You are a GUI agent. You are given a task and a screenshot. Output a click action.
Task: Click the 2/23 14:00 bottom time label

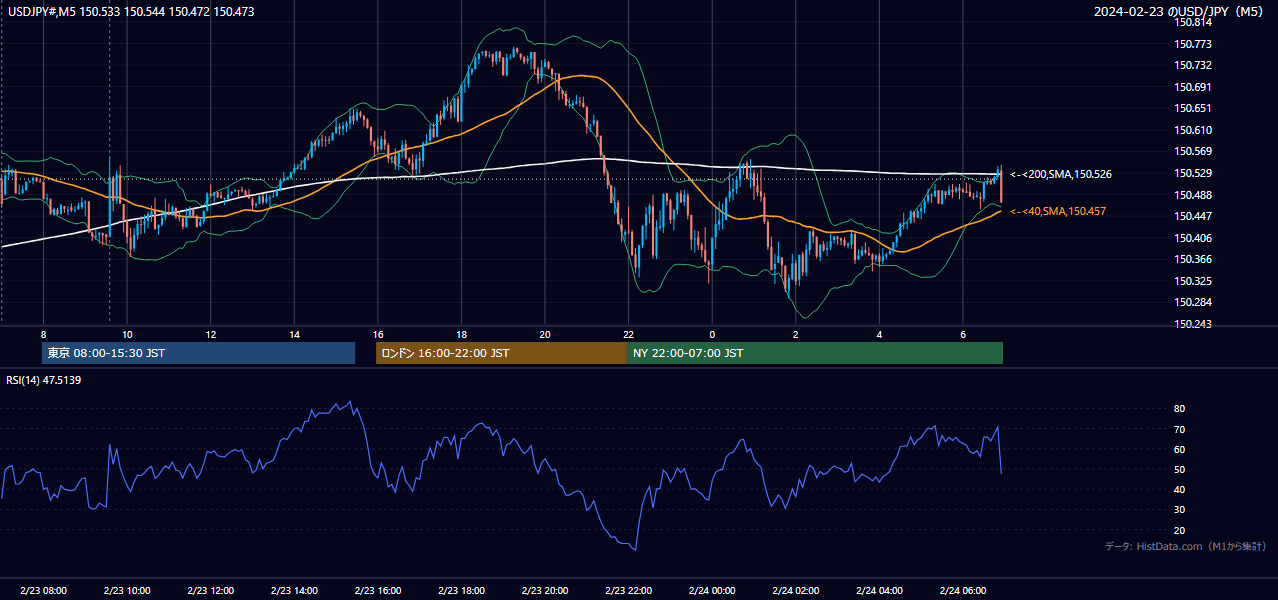pos(294,590)
